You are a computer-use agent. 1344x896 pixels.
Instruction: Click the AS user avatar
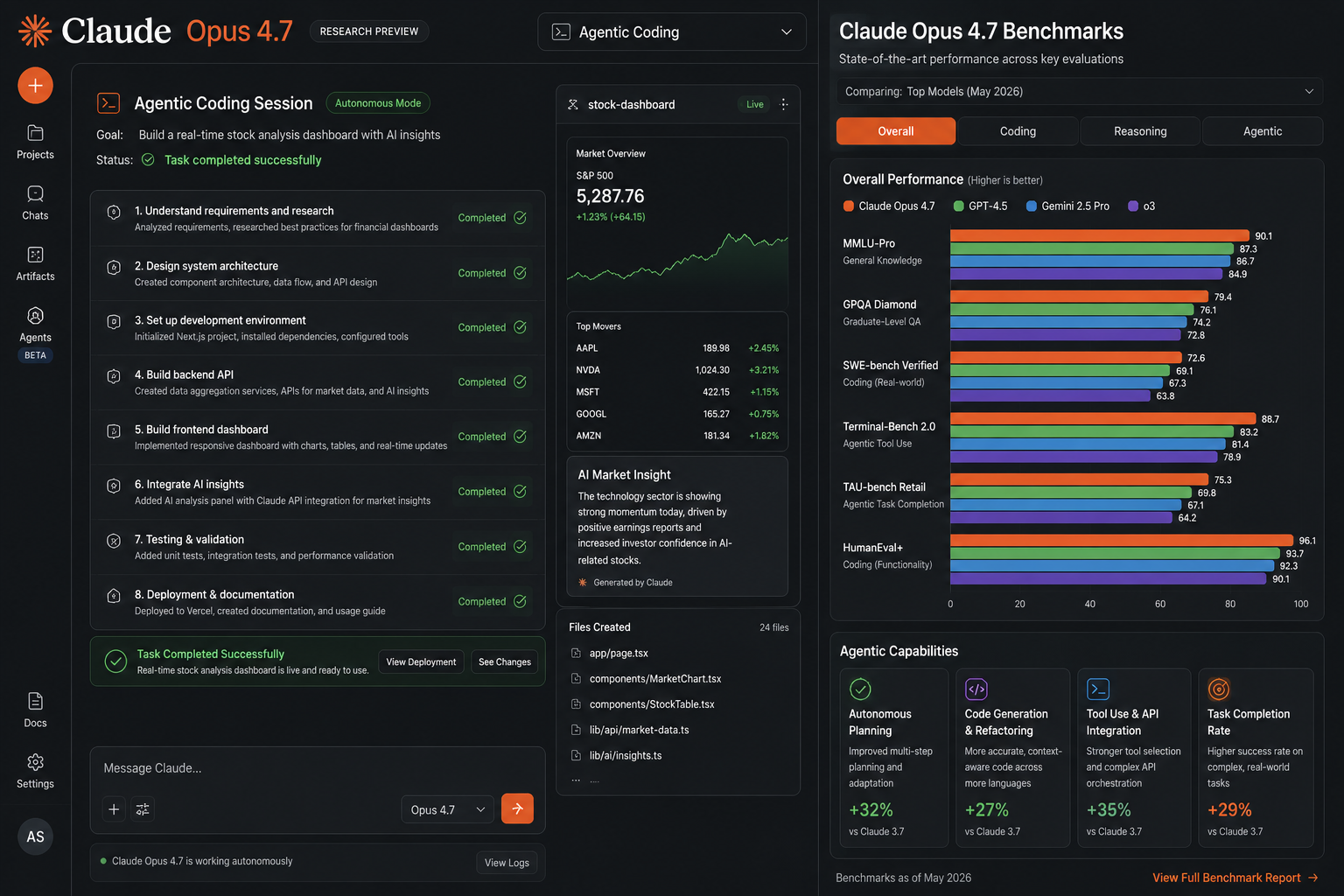point(35,836)
